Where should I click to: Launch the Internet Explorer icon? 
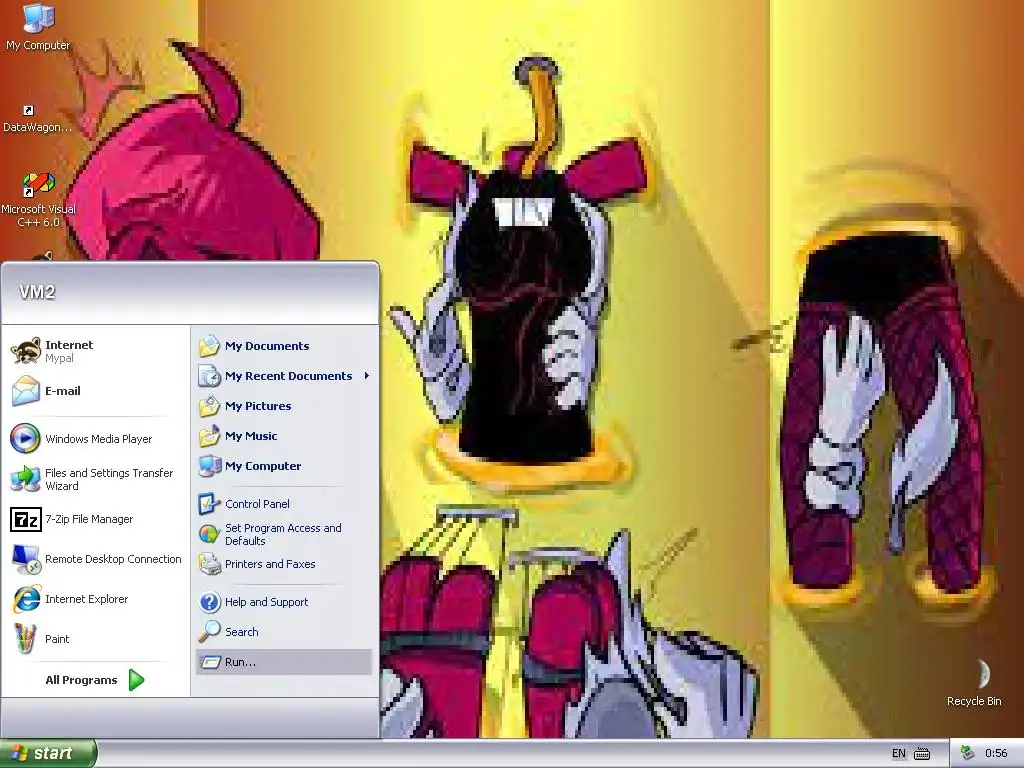[26, 599]
